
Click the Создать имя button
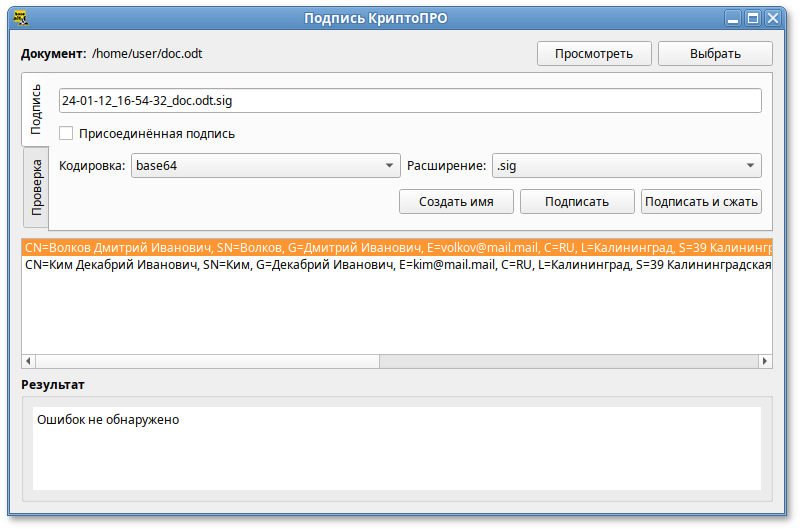click(x=456, y=201)
